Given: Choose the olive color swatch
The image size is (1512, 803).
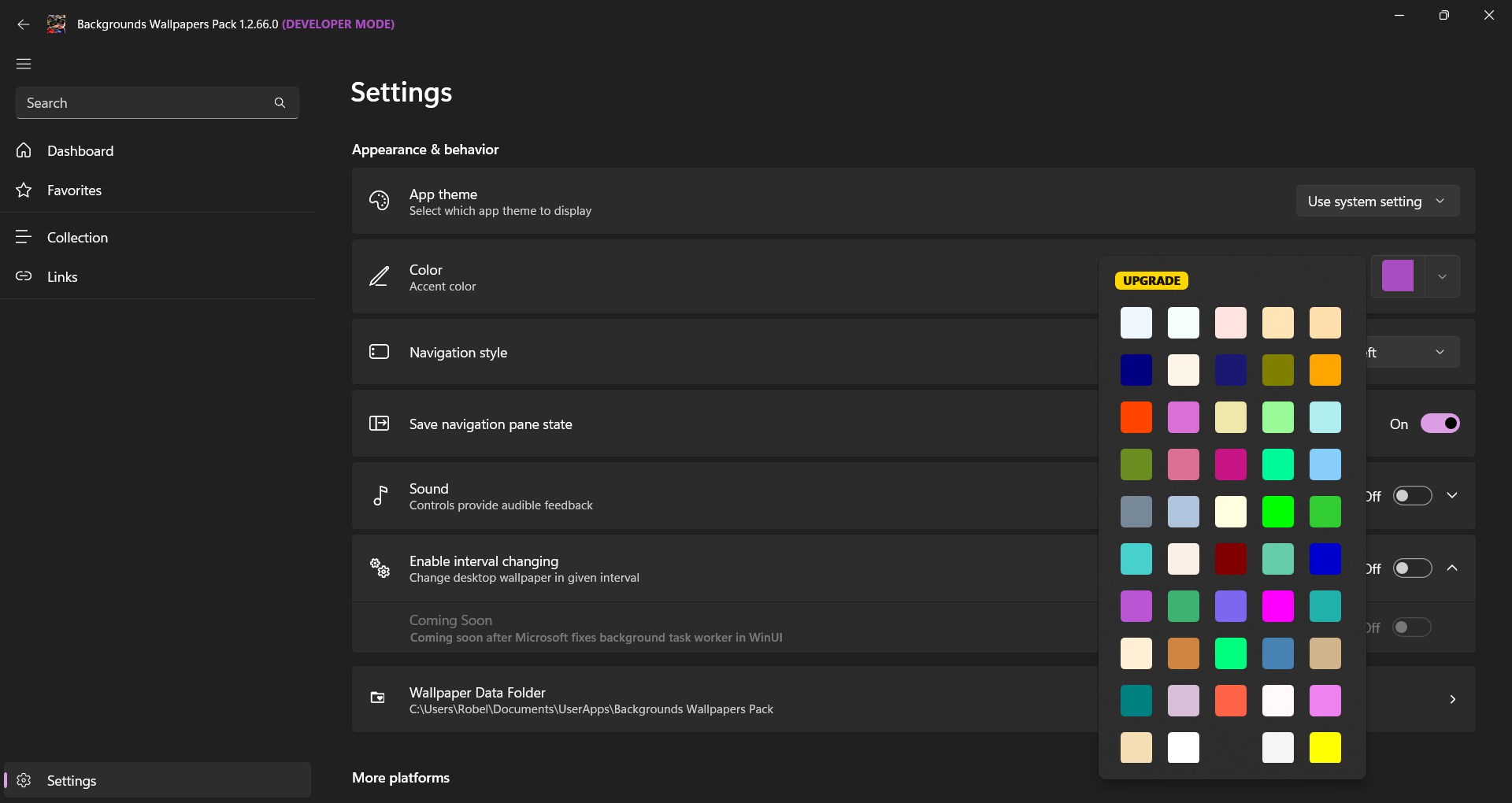Looking at the screenshot, I should (x=1278, y=370).
